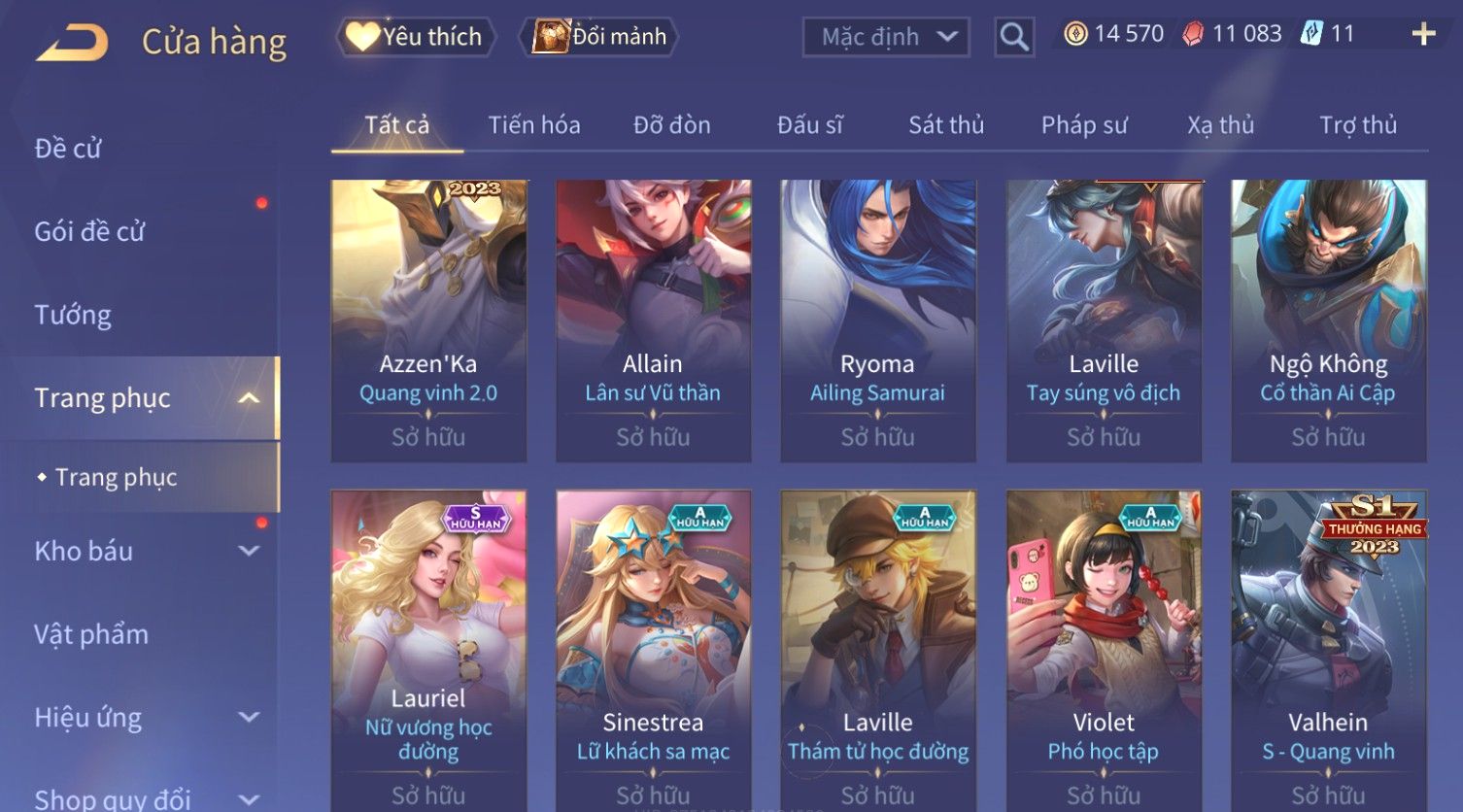The width and height of the screenshot is (1463, 812).
Task: Switch to the Sát thủ tab
Action: pyautogui.click(x=946, y=125)
